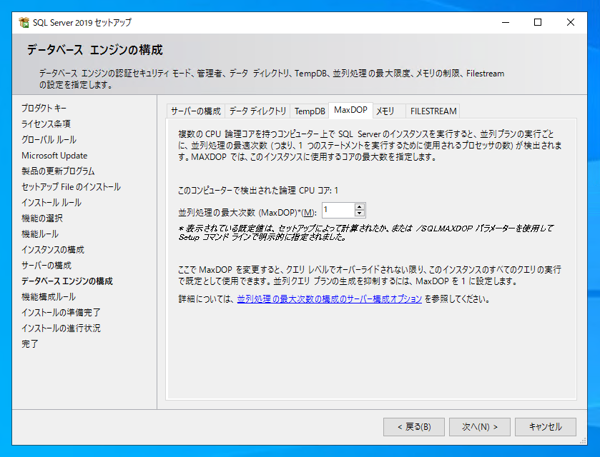This screenshot has width=600, height=457.
Task: Select 機能の選択 step in sidebar
Action: coord(42,218)
